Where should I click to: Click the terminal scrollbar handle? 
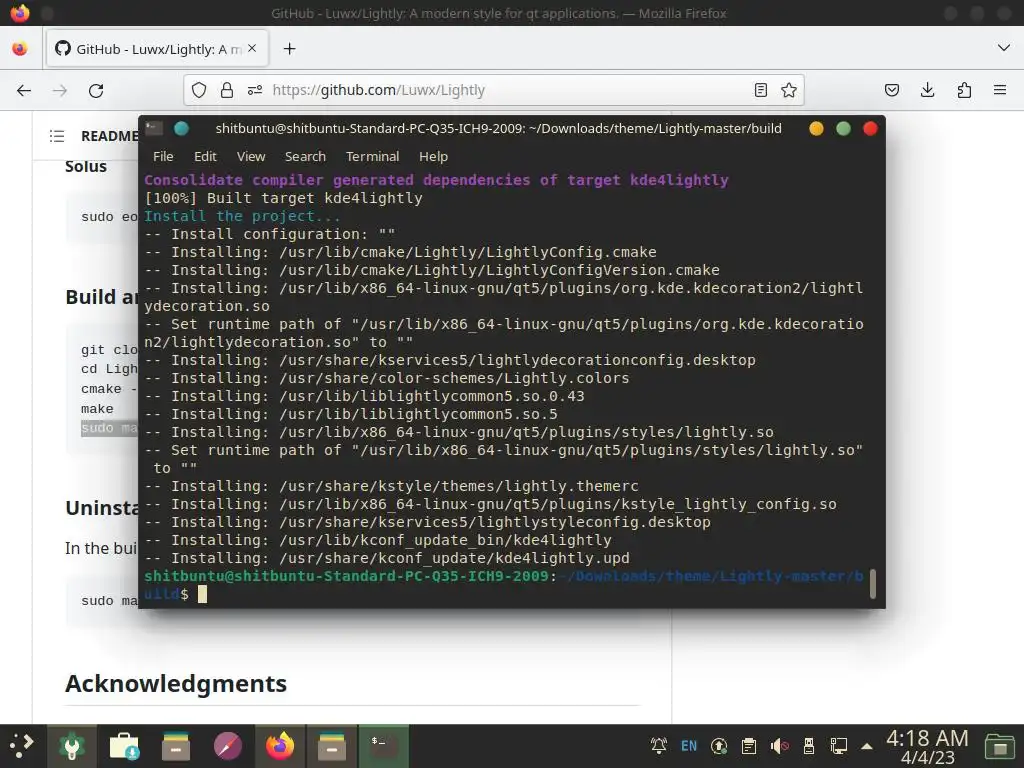coord(872,583)
